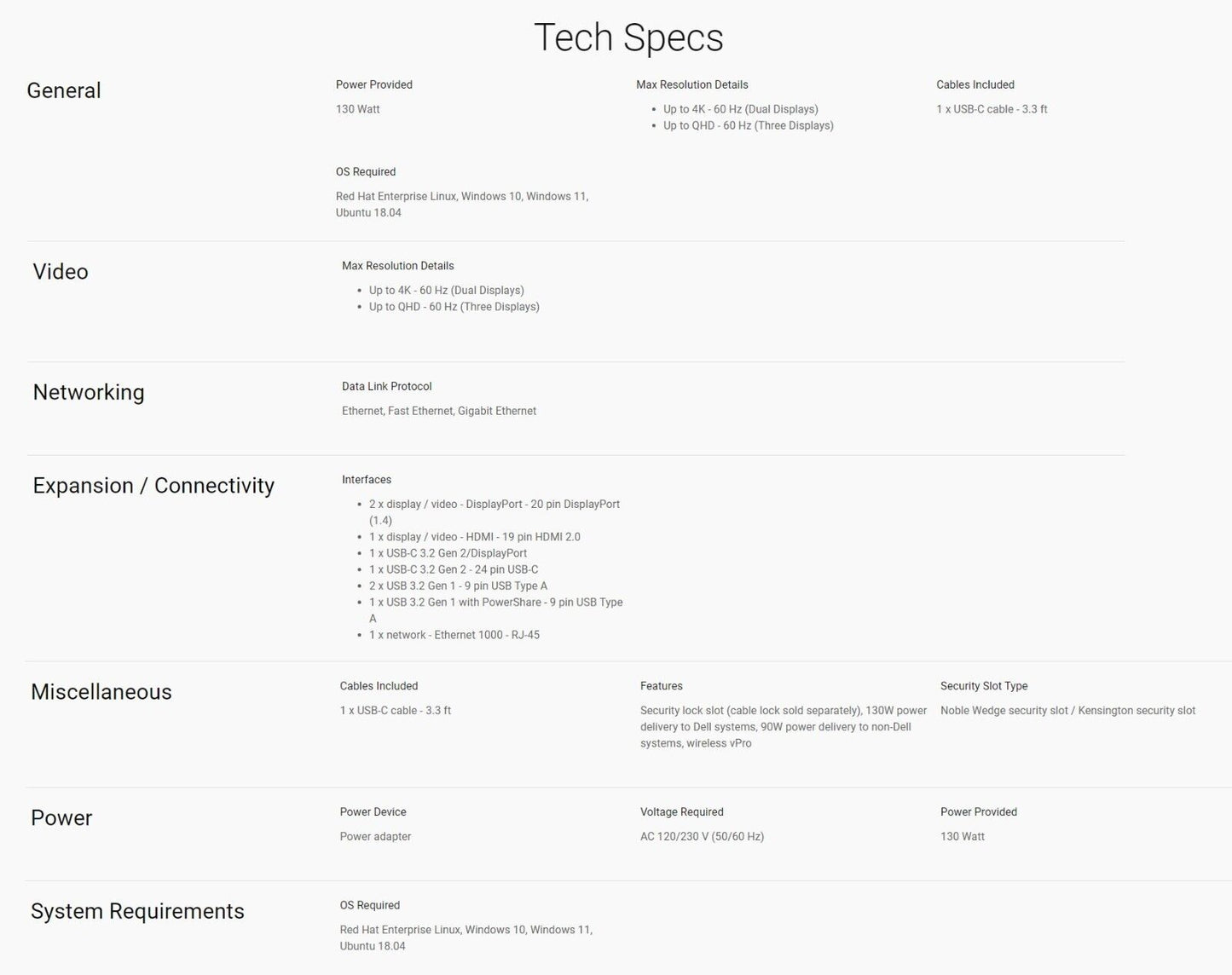The height and width of the screenshot is (975, 1232).
Task: Select the HDMI 2.0 interface list entry
Action: [x=475, y=537]
